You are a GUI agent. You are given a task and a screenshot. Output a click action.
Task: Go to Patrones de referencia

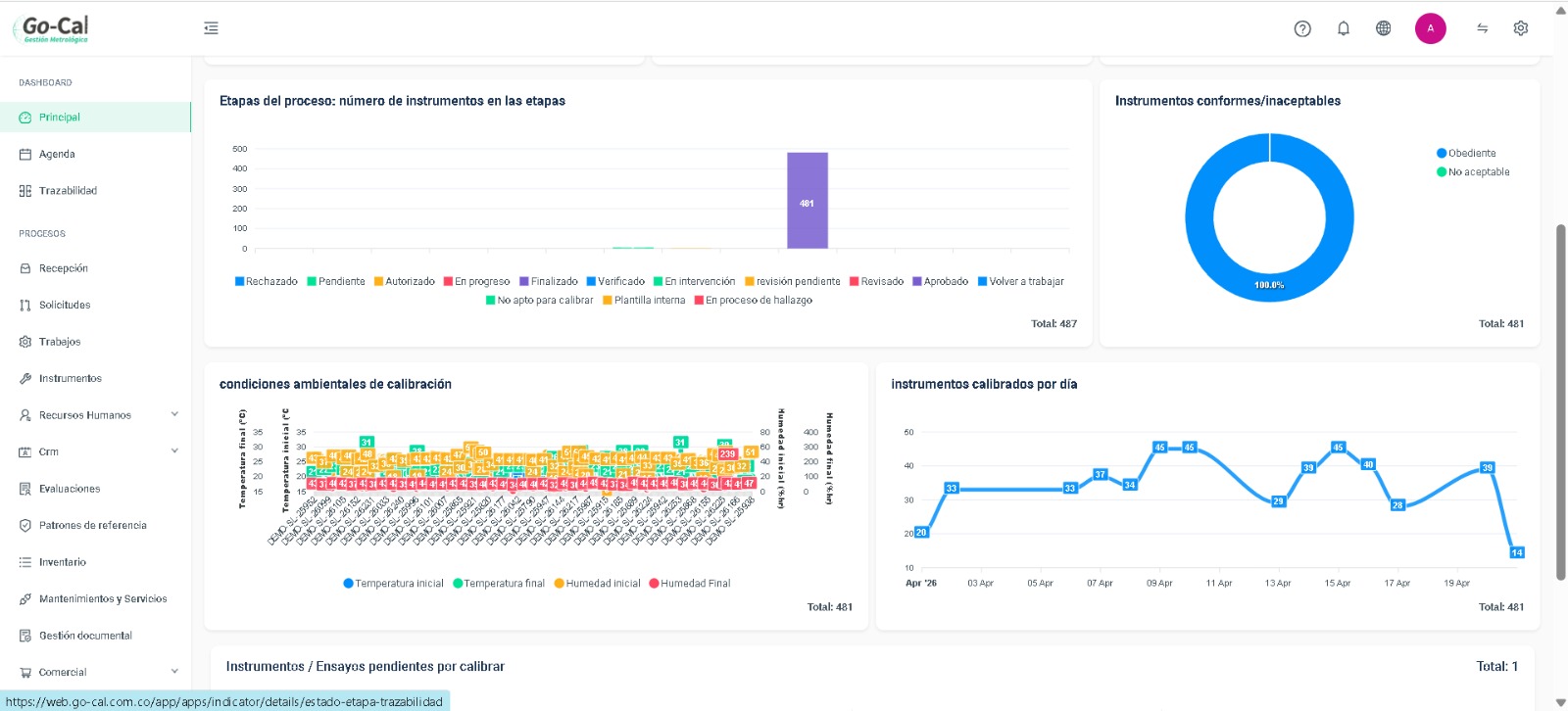coord(95,526)
